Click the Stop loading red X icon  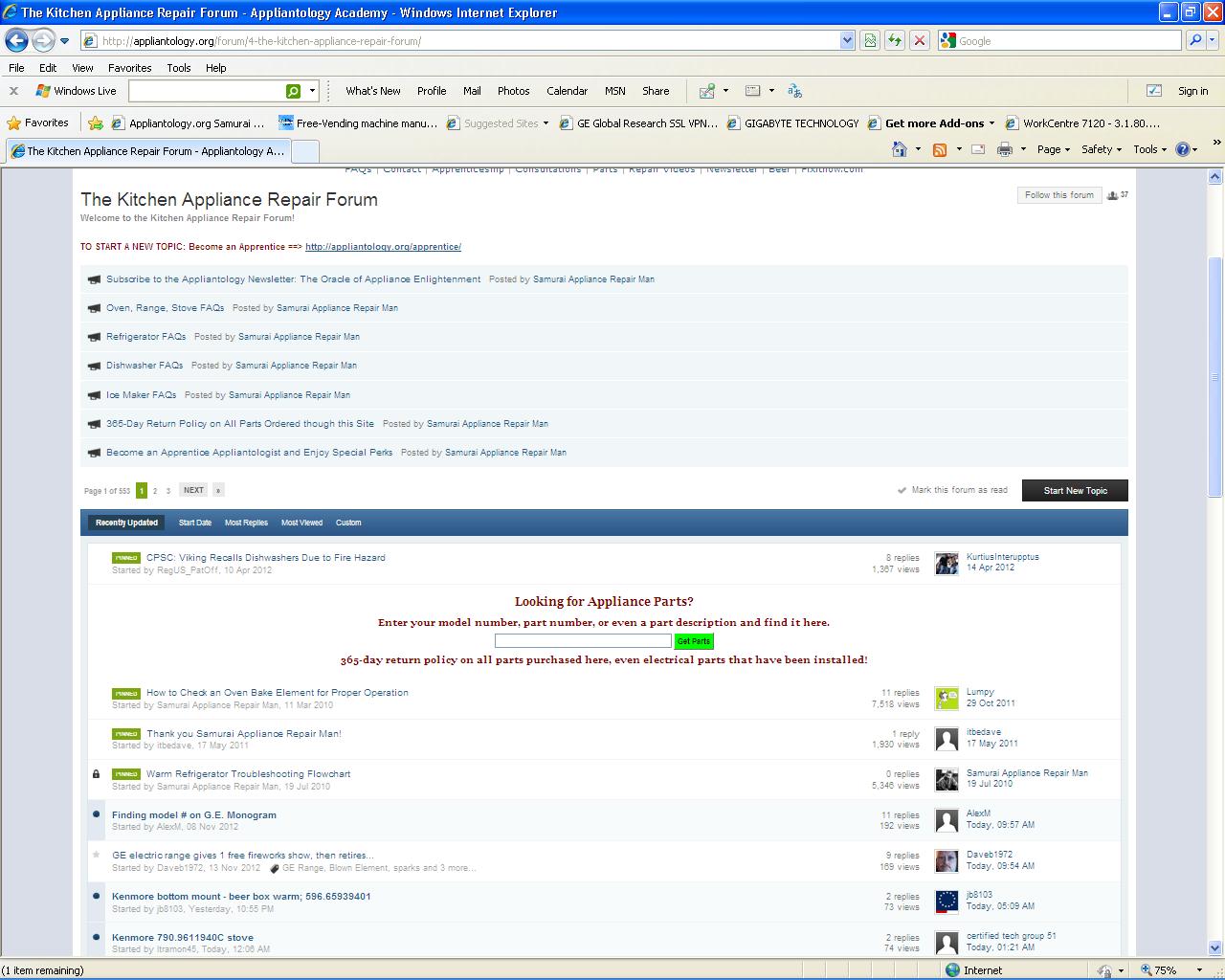[x=919, y=40]
